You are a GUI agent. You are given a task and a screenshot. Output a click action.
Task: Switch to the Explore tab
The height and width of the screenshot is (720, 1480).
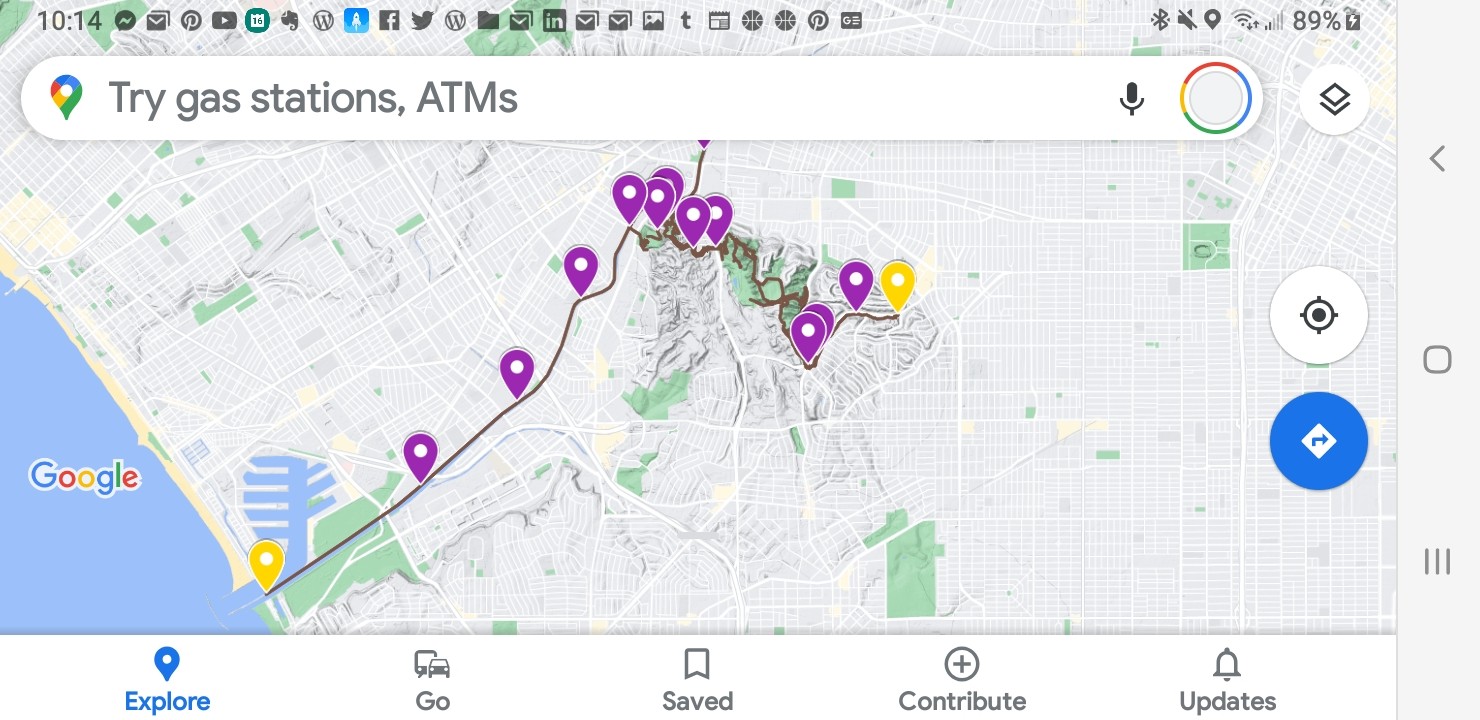[x=167, y=680]
